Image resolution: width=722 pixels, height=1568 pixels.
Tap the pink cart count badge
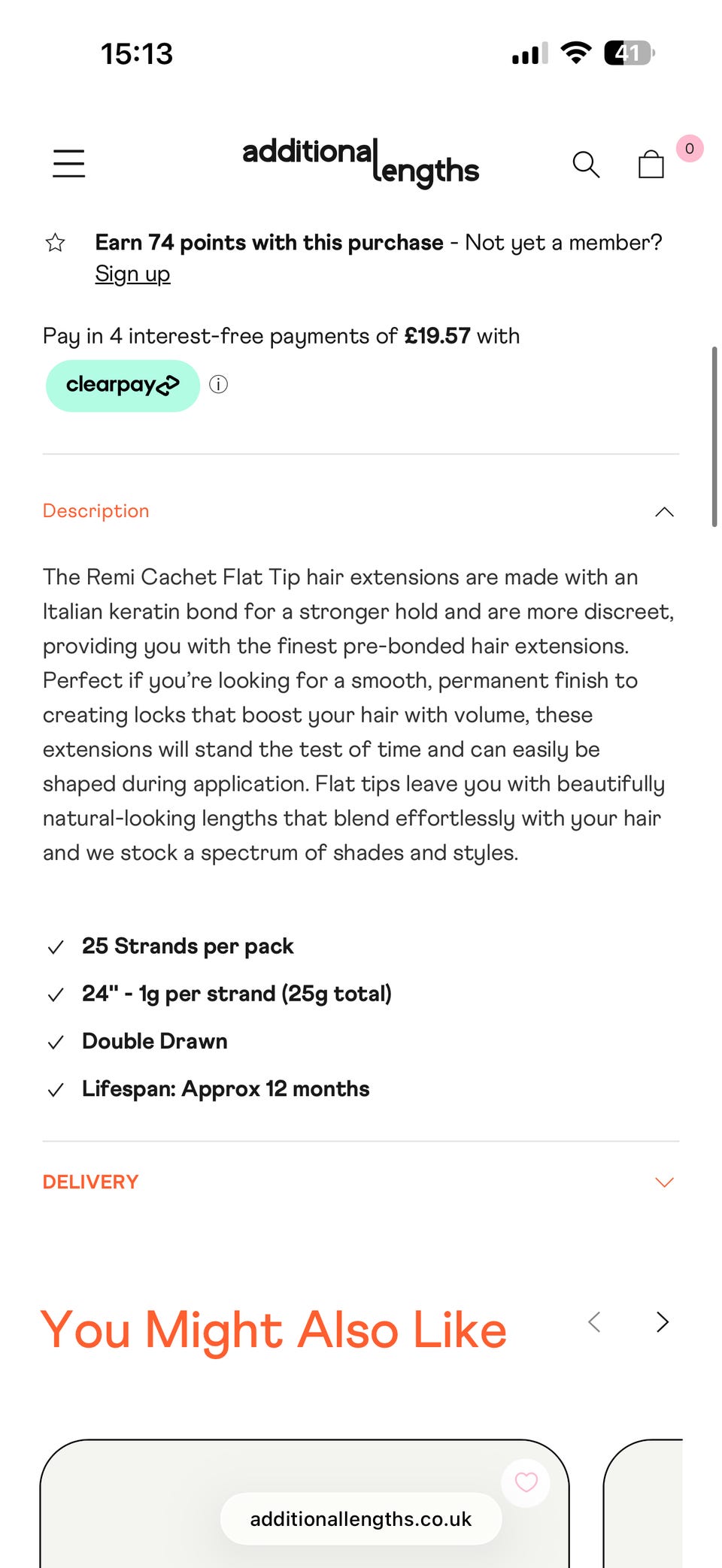689,148
